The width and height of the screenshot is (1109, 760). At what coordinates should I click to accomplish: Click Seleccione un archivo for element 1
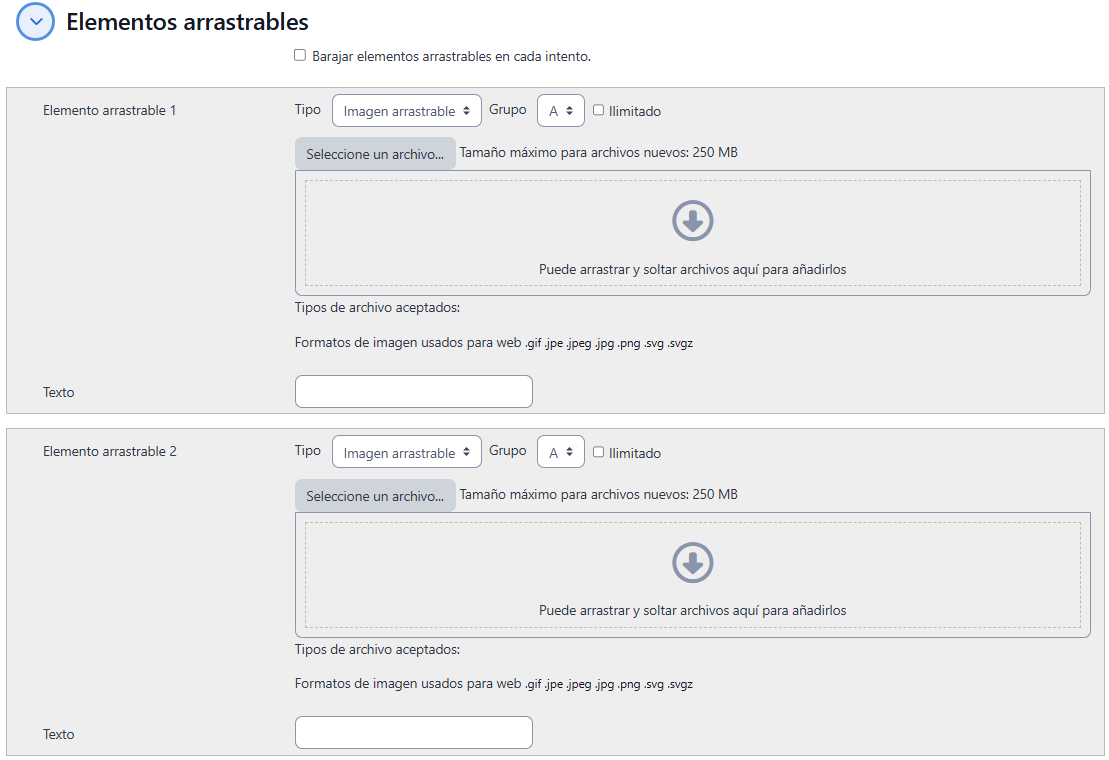coord(375,154)
